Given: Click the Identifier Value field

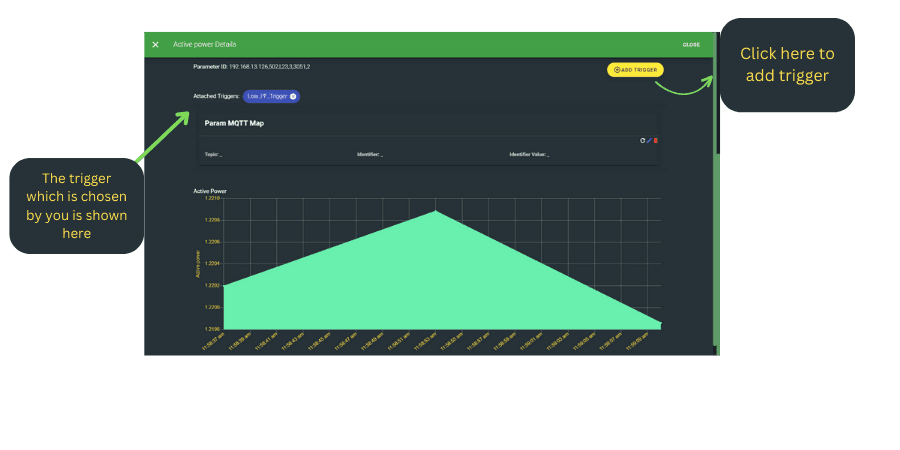Looking at the screenshot, I should (x=529, y=155).
